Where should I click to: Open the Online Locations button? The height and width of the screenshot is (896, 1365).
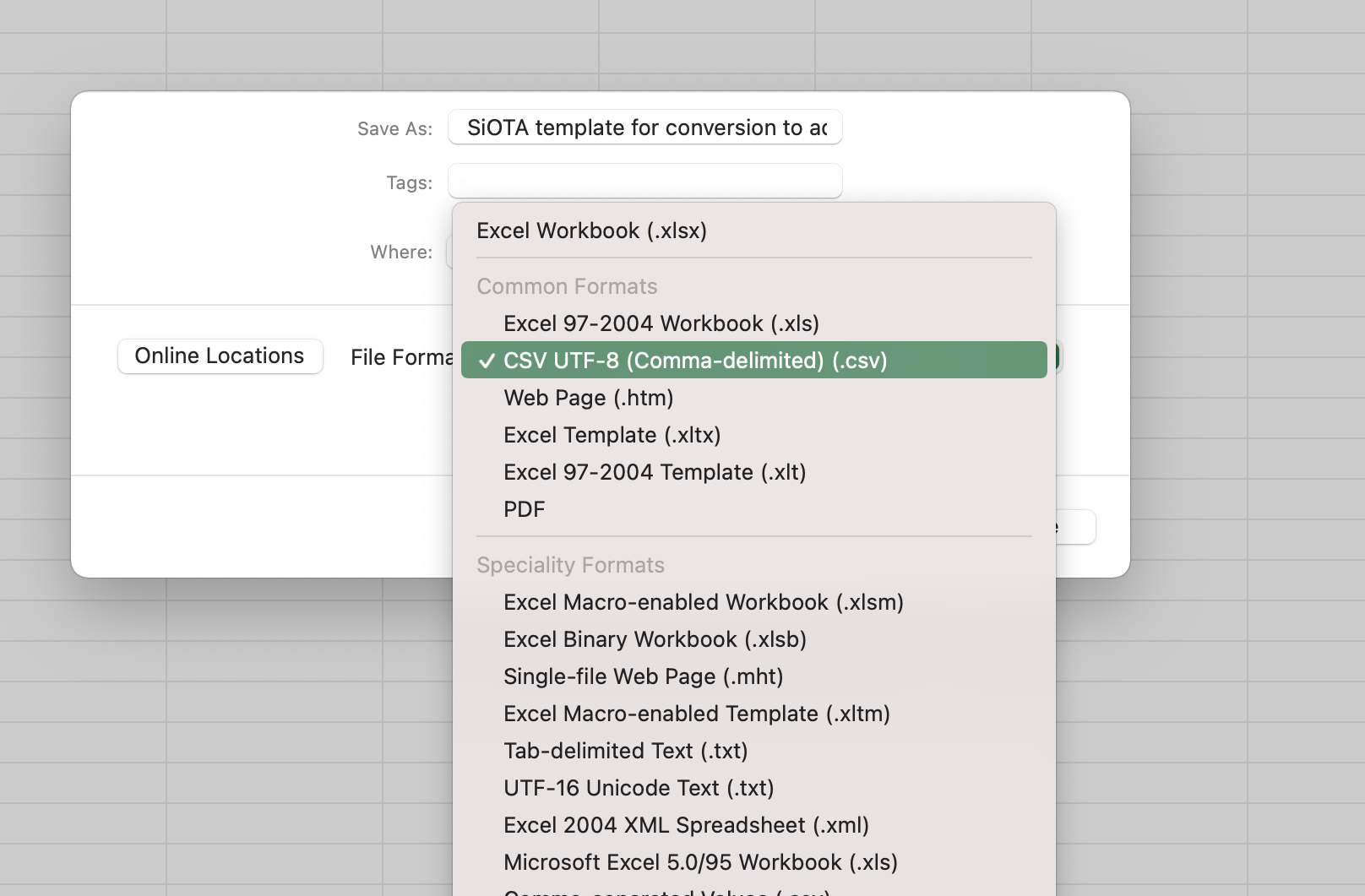[x=220, y=356]
